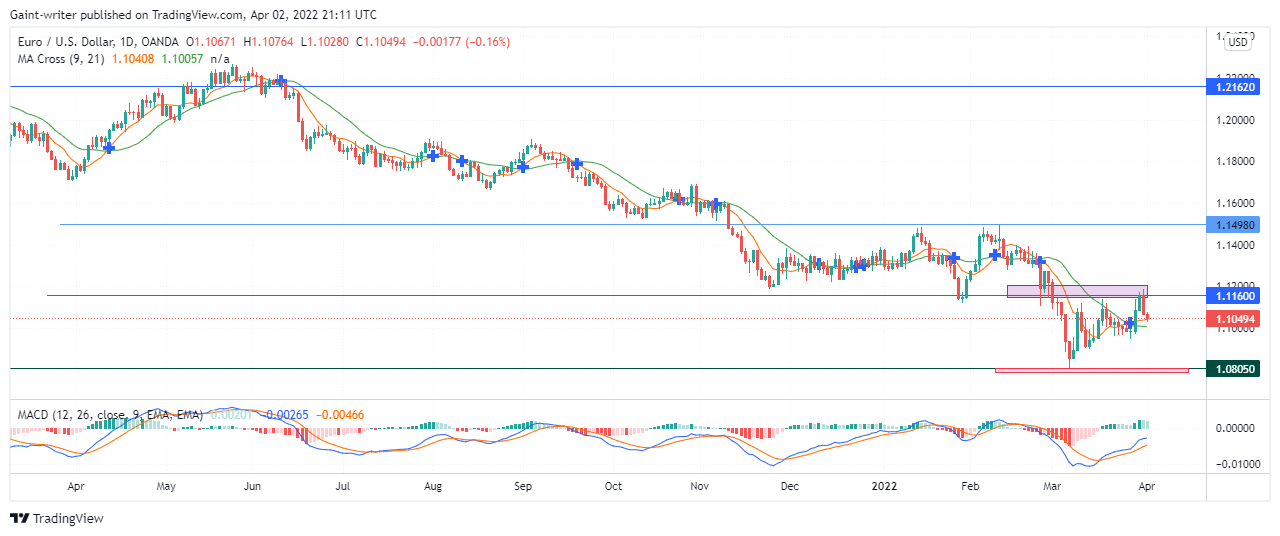Viewport: 1280px width, 536px height.
Task: Click the high price H1.10764 in header
Action: coord(266,42)
